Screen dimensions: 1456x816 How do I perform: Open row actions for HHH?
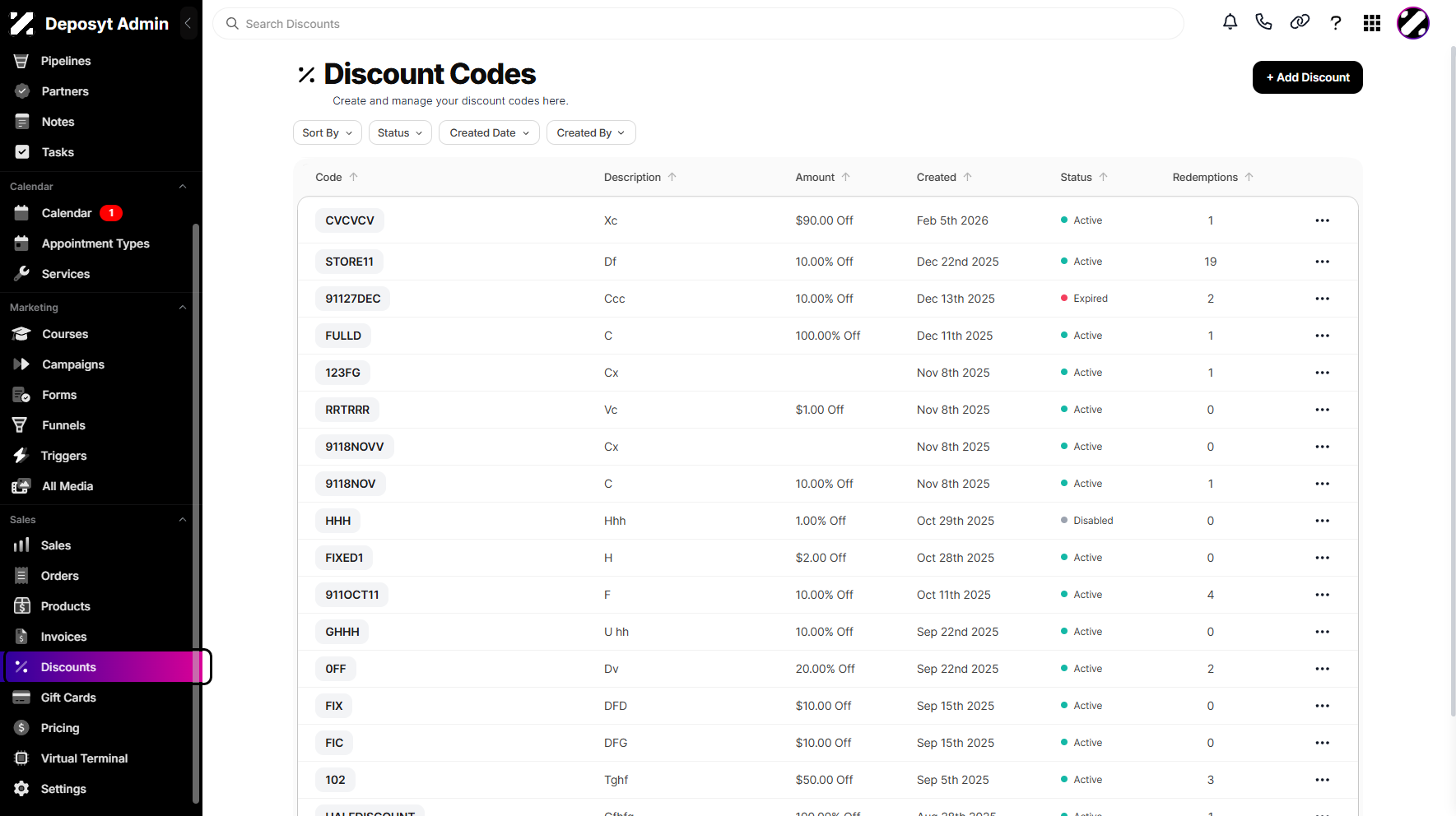[1323, 521]
